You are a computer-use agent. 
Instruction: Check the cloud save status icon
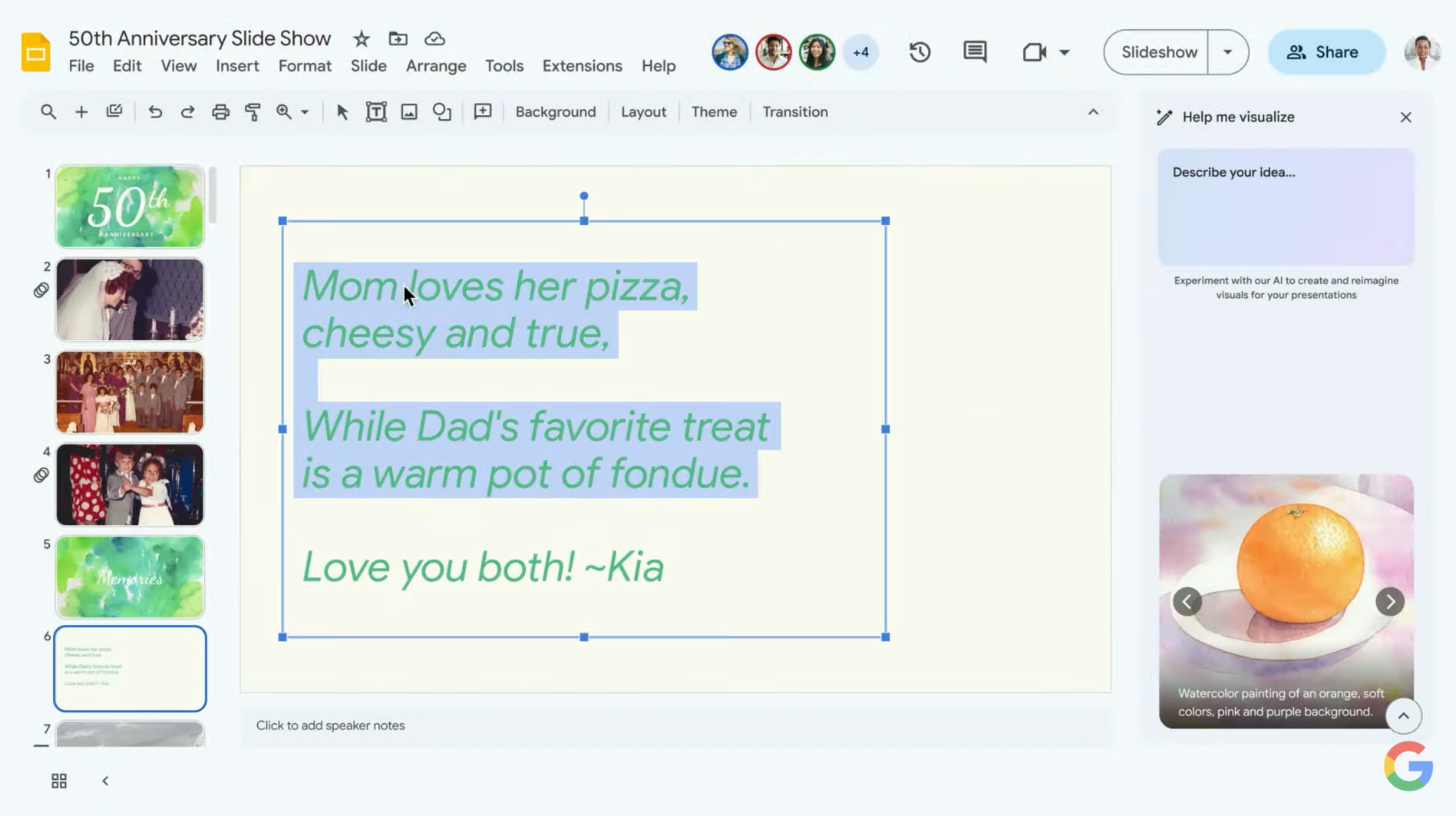click(435, 38)
